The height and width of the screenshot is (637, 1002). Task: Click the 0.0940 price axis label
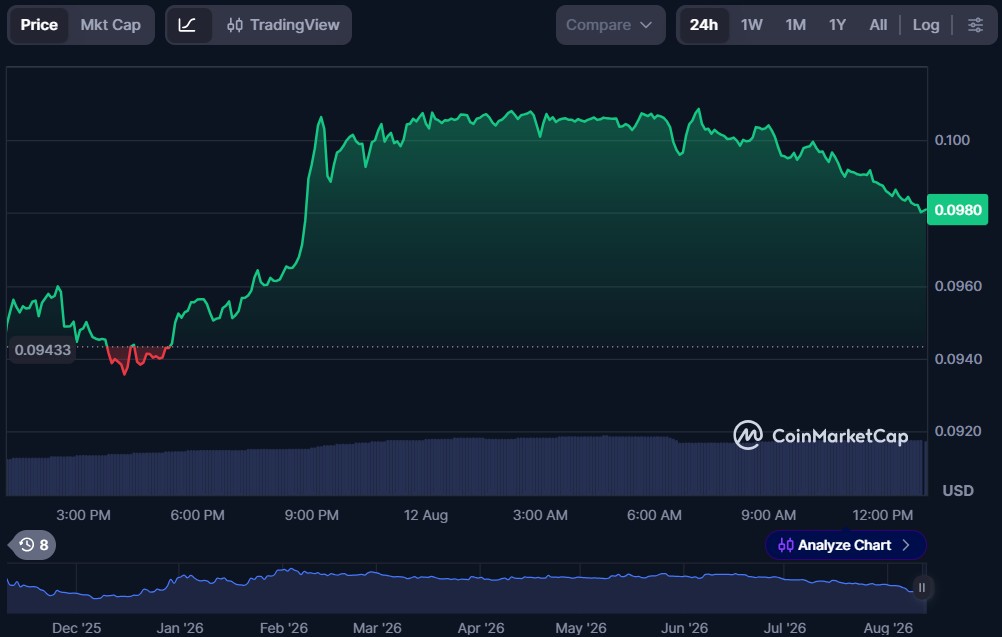(958, 358)
